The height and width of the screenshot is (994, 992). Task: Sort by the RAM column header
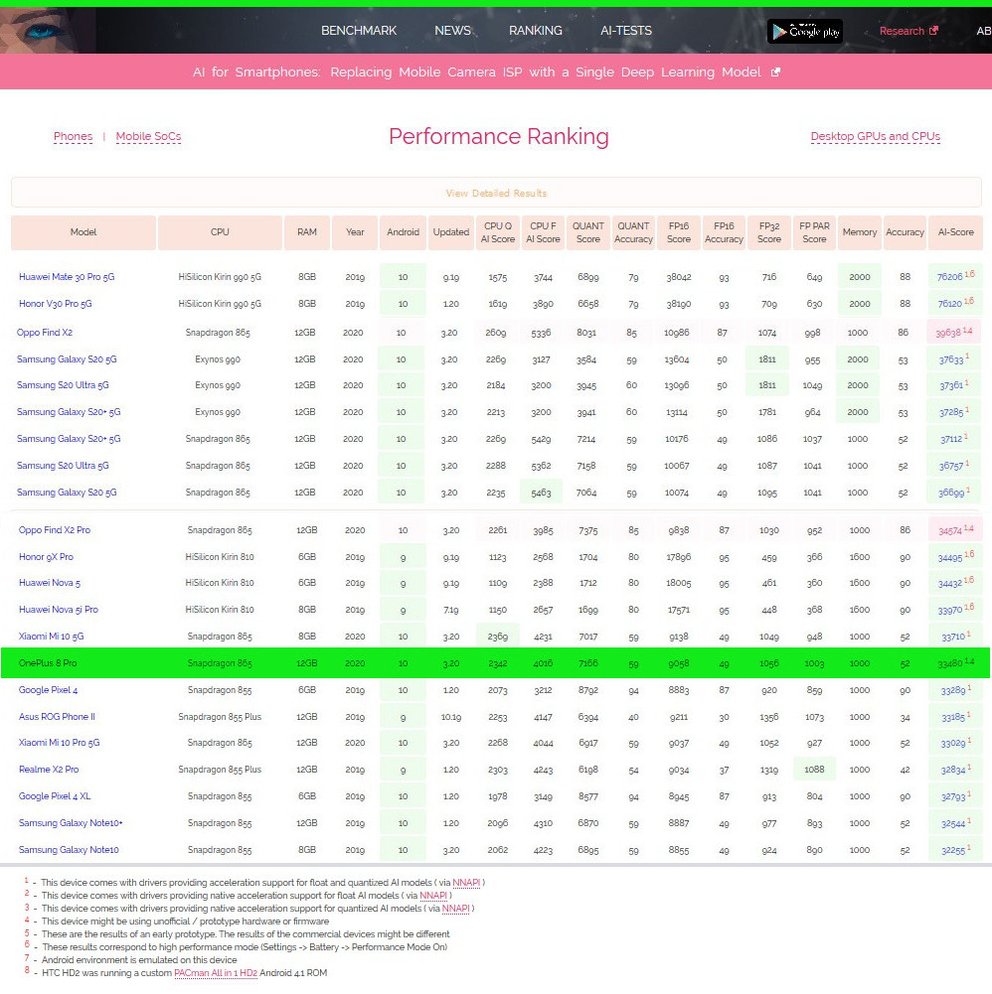coord(307,233)
